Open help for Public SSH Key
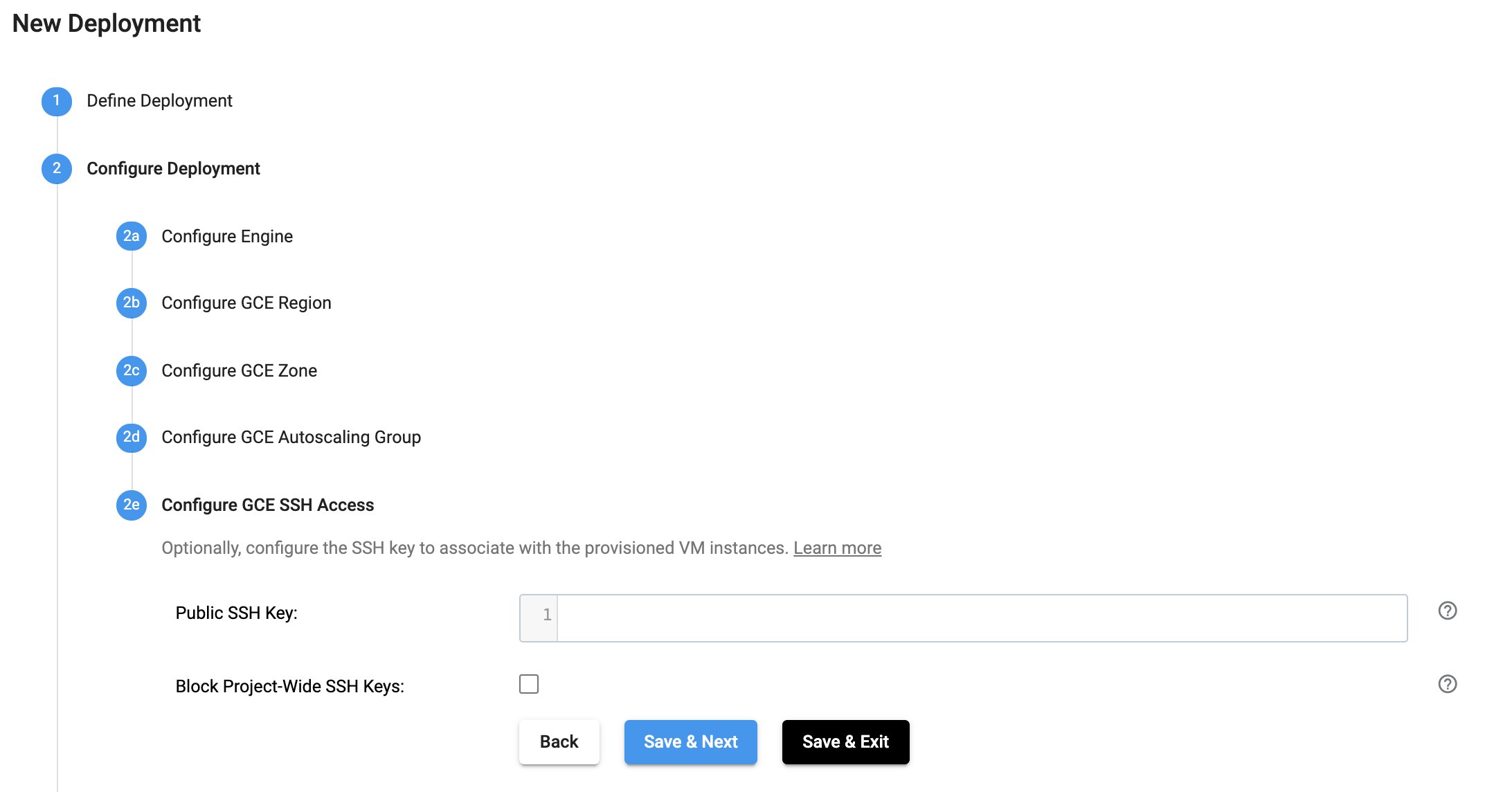1512x792 pixels. tap(1447, 611)
